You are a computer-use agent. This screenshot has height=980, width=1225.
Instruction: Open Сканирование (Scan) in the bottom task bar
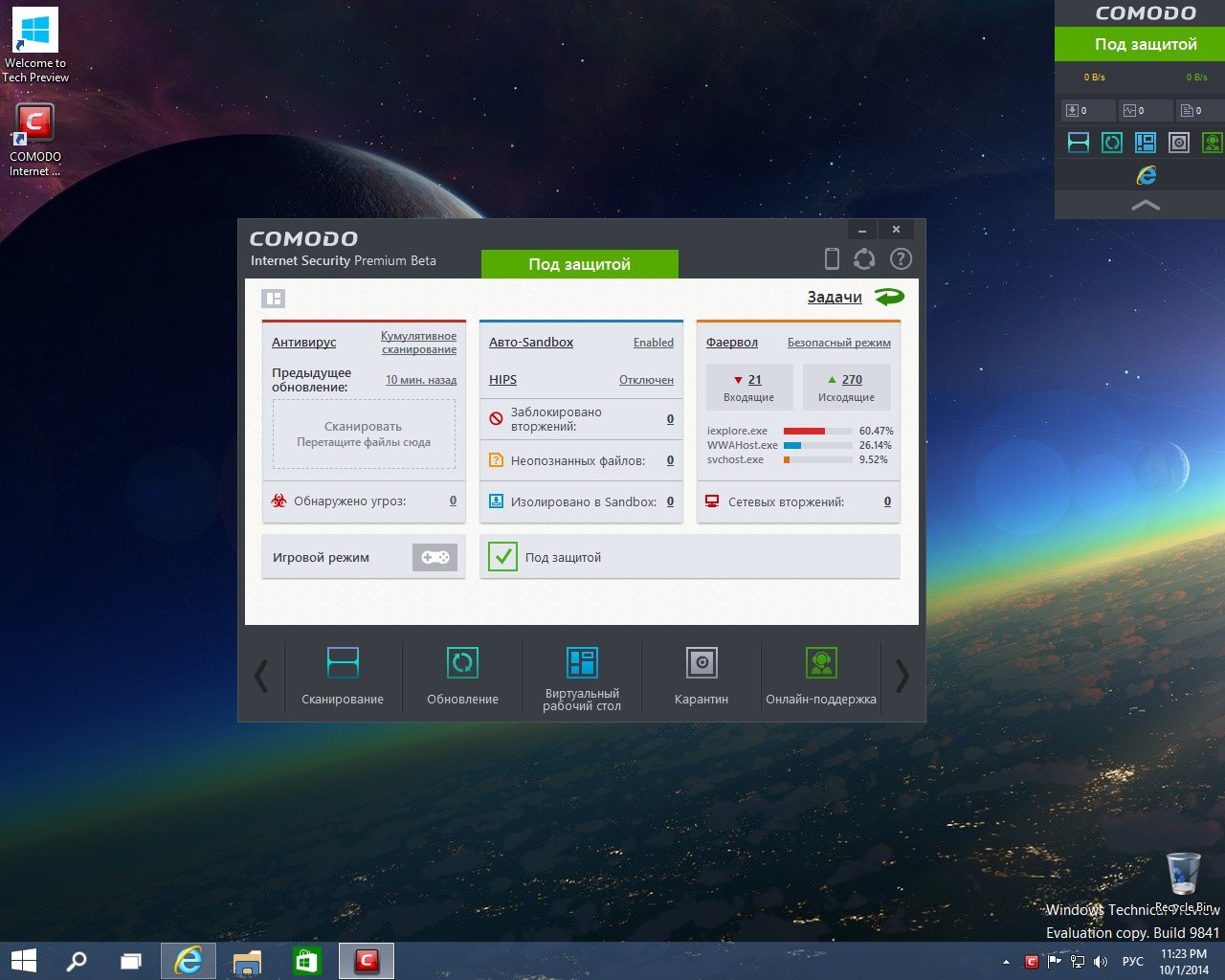343,678
